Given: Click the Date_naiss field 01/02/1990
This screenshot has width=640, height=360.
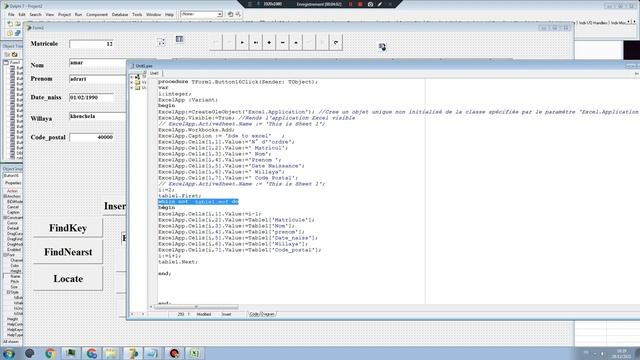Looking at the screenshot, I should coord(92,98).
